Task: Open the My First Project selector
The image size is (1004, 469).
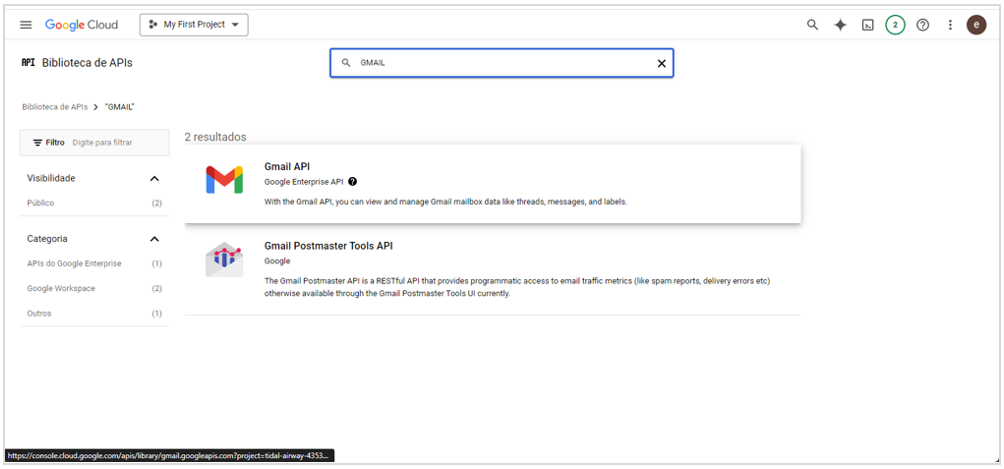Action: point(194,25)
